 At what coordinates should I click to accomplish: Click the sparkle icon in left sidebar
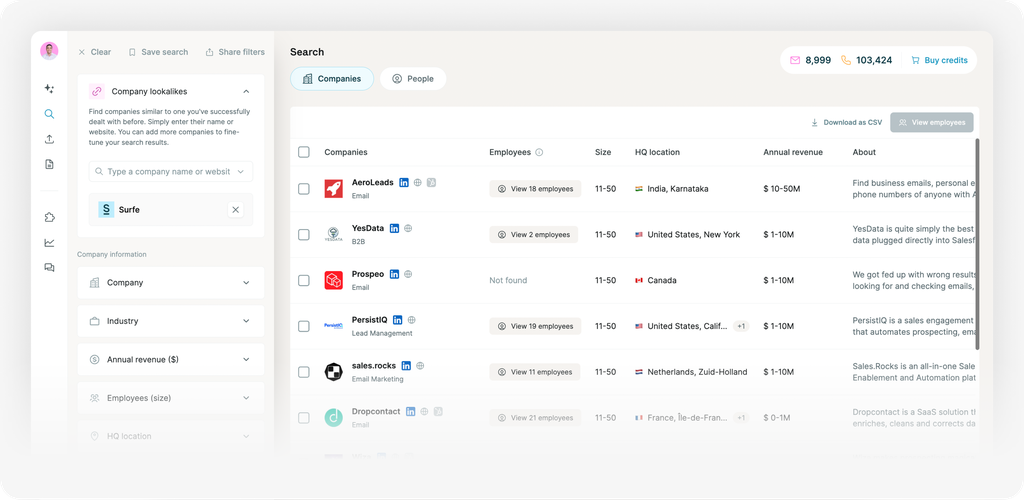pos(49,89)
